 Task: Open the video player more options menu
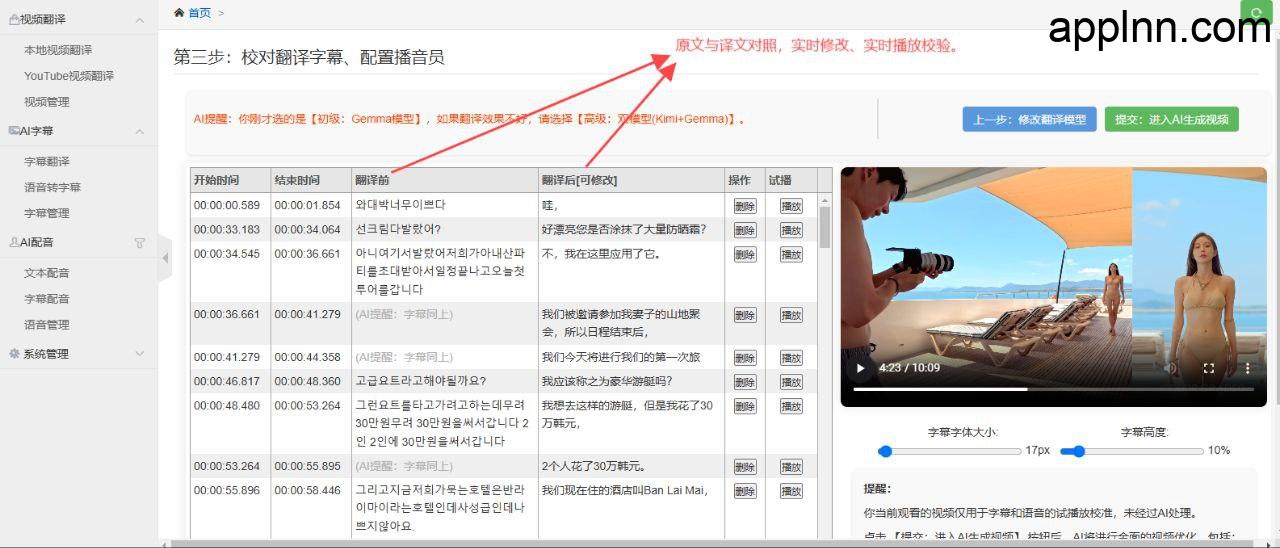point(1247,368)
